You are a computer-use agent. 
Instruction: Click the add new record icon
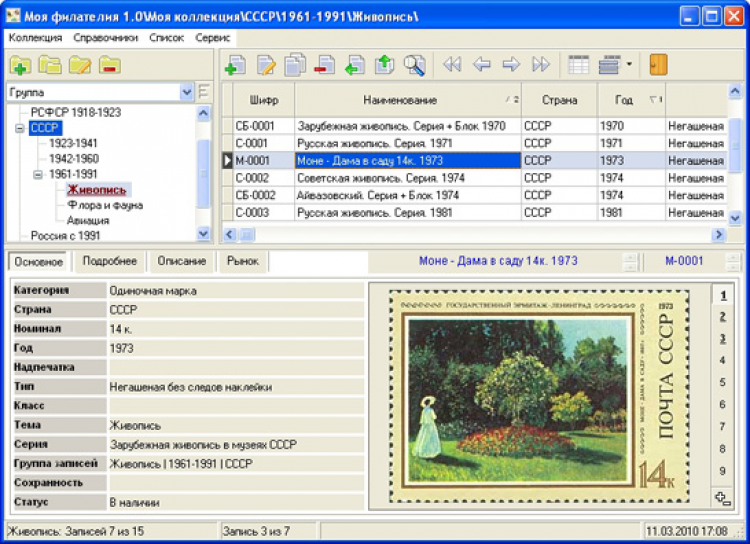coord(235,66)
